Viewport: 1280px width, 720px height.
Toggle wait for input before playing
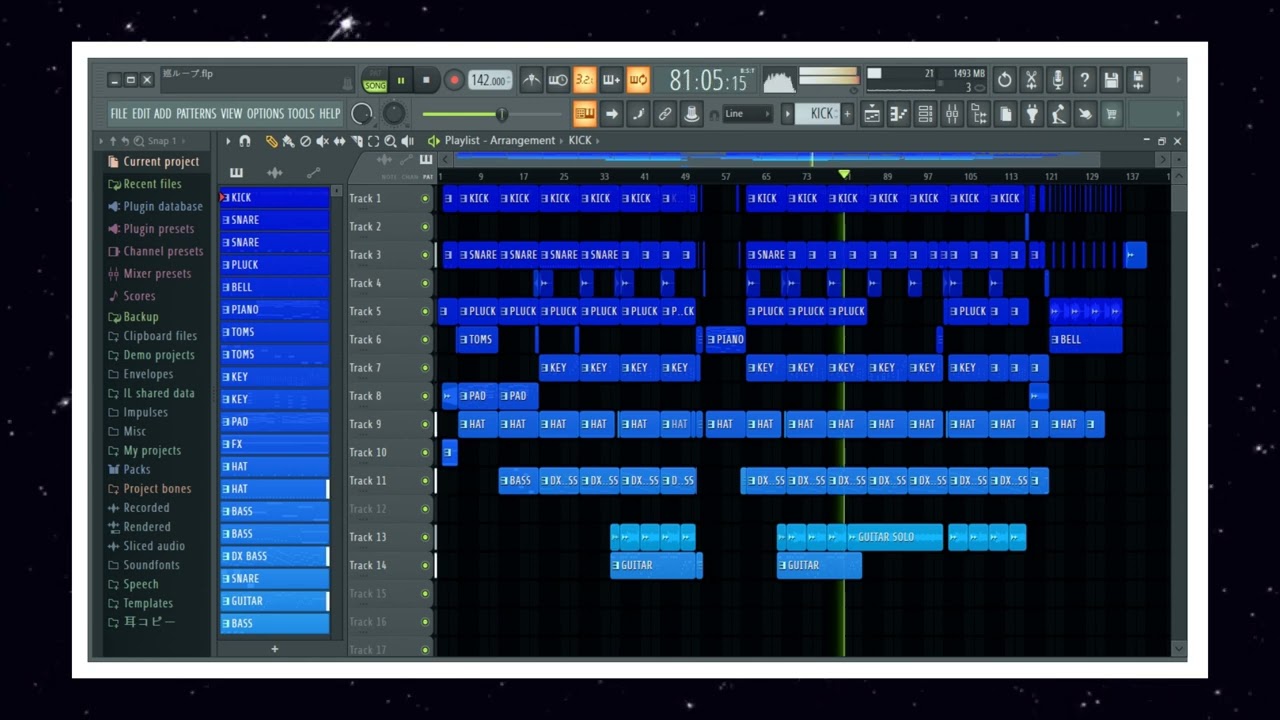558,80
